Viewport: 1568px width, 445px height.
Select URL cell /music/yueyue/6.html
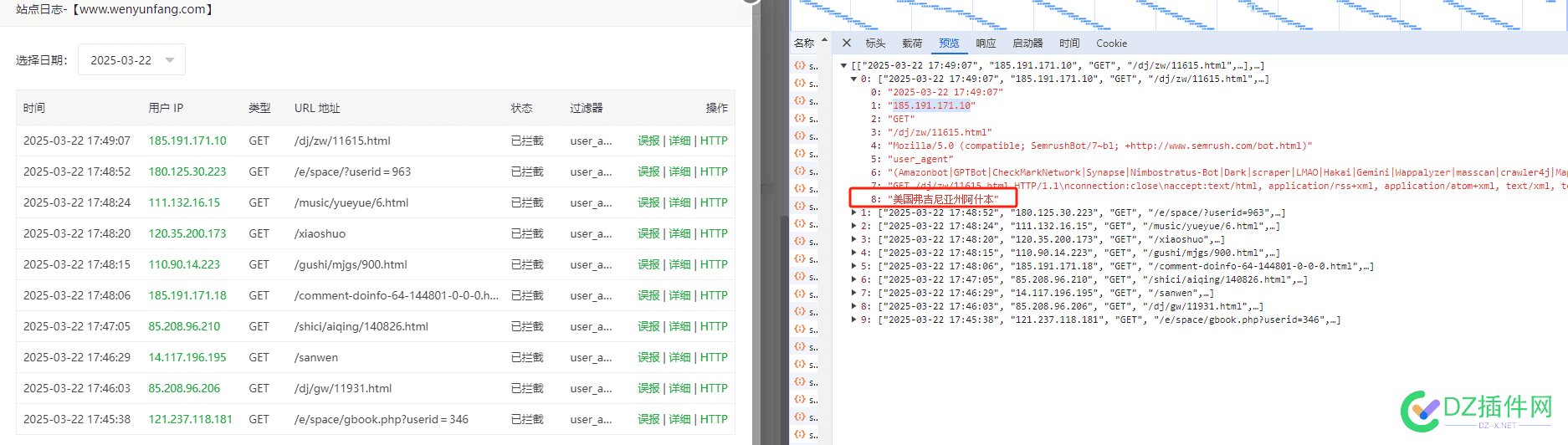(x=351, y=202)
